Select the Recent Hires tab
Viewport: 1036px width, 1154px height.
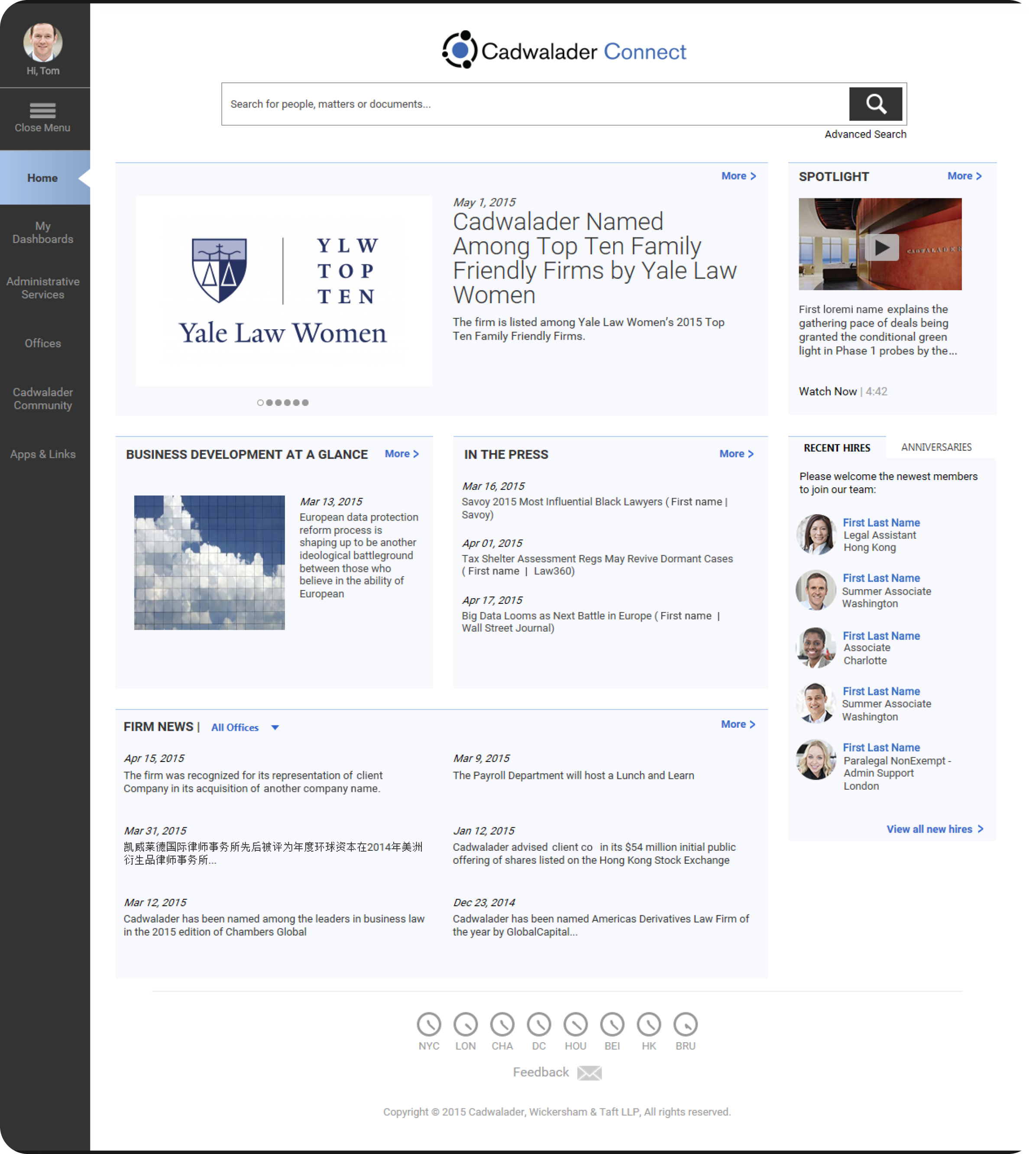837,448
